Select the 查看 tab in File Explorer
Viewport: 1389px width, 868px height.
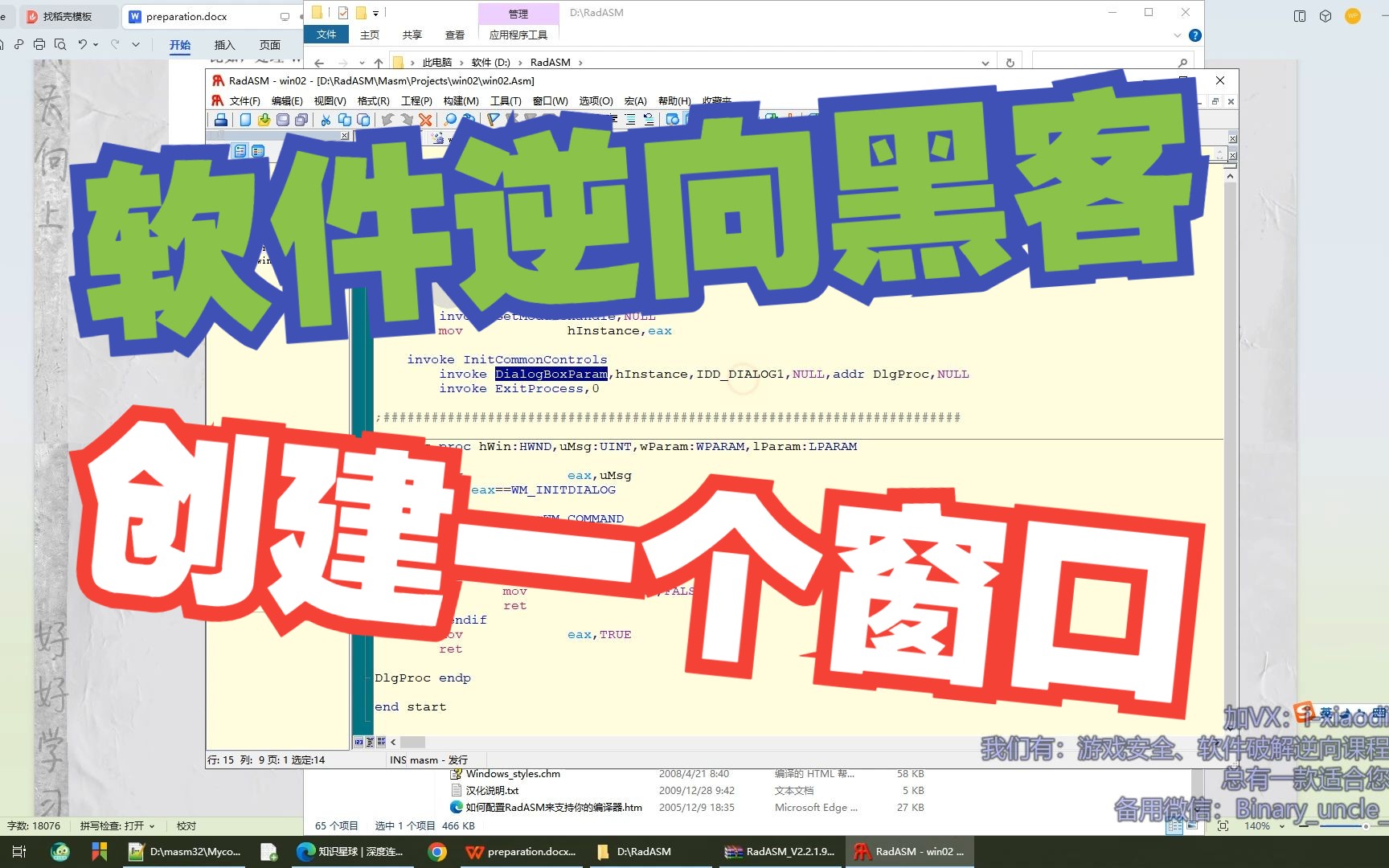tap(455, 35)
